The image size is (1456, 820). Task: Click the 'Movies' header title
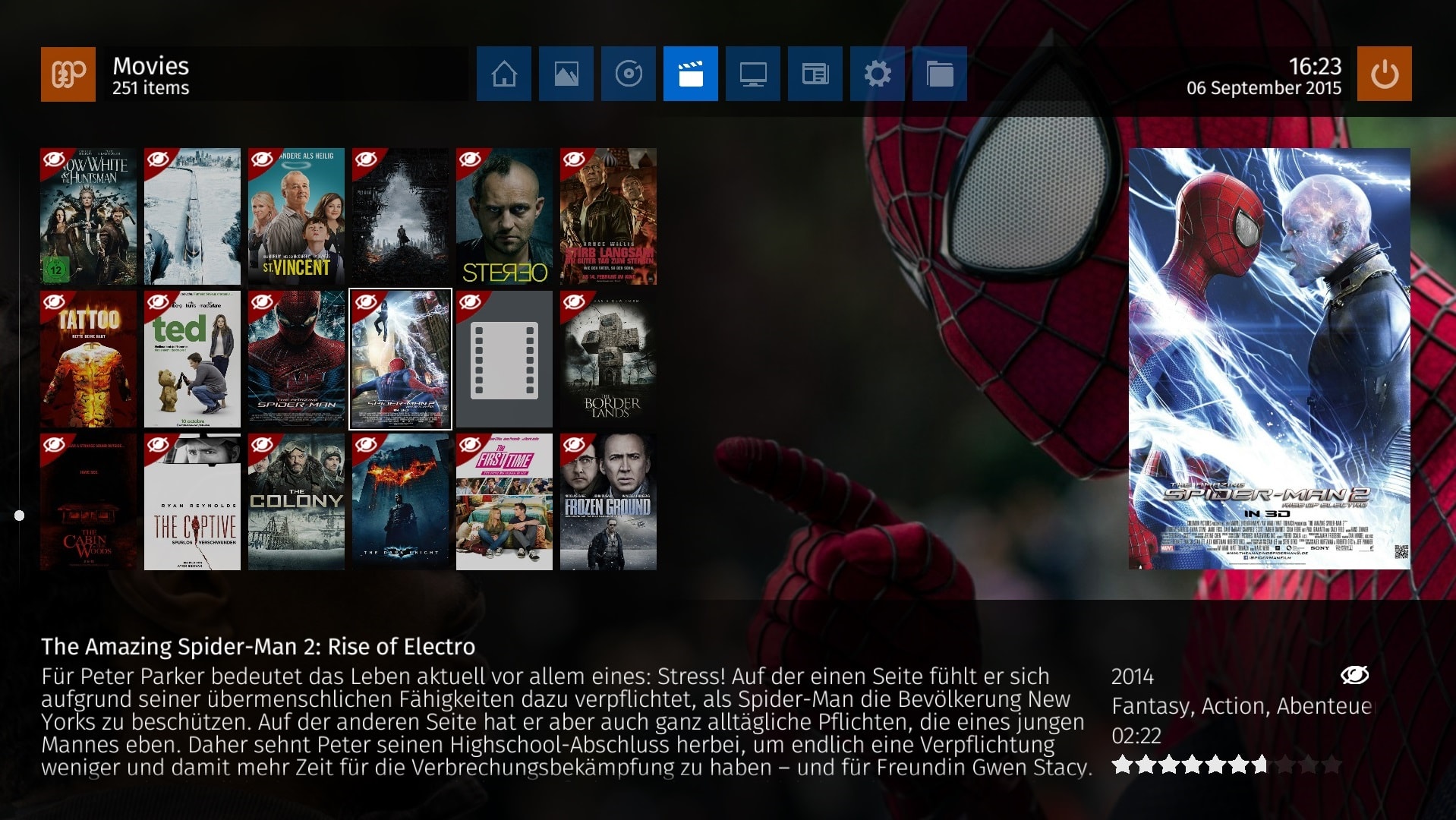click(150, 66)
